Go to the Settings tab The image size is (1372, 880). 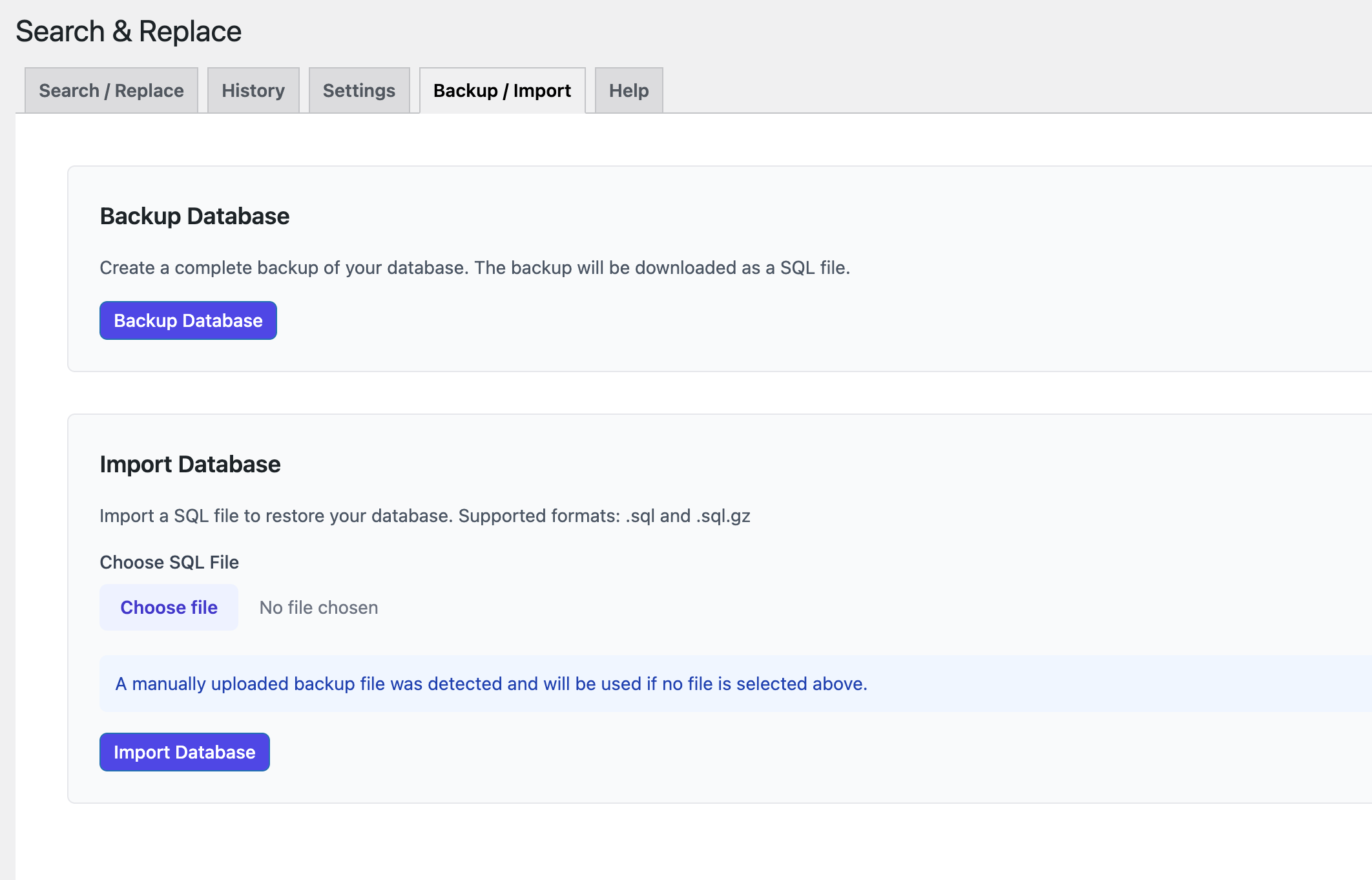[359, 90]
